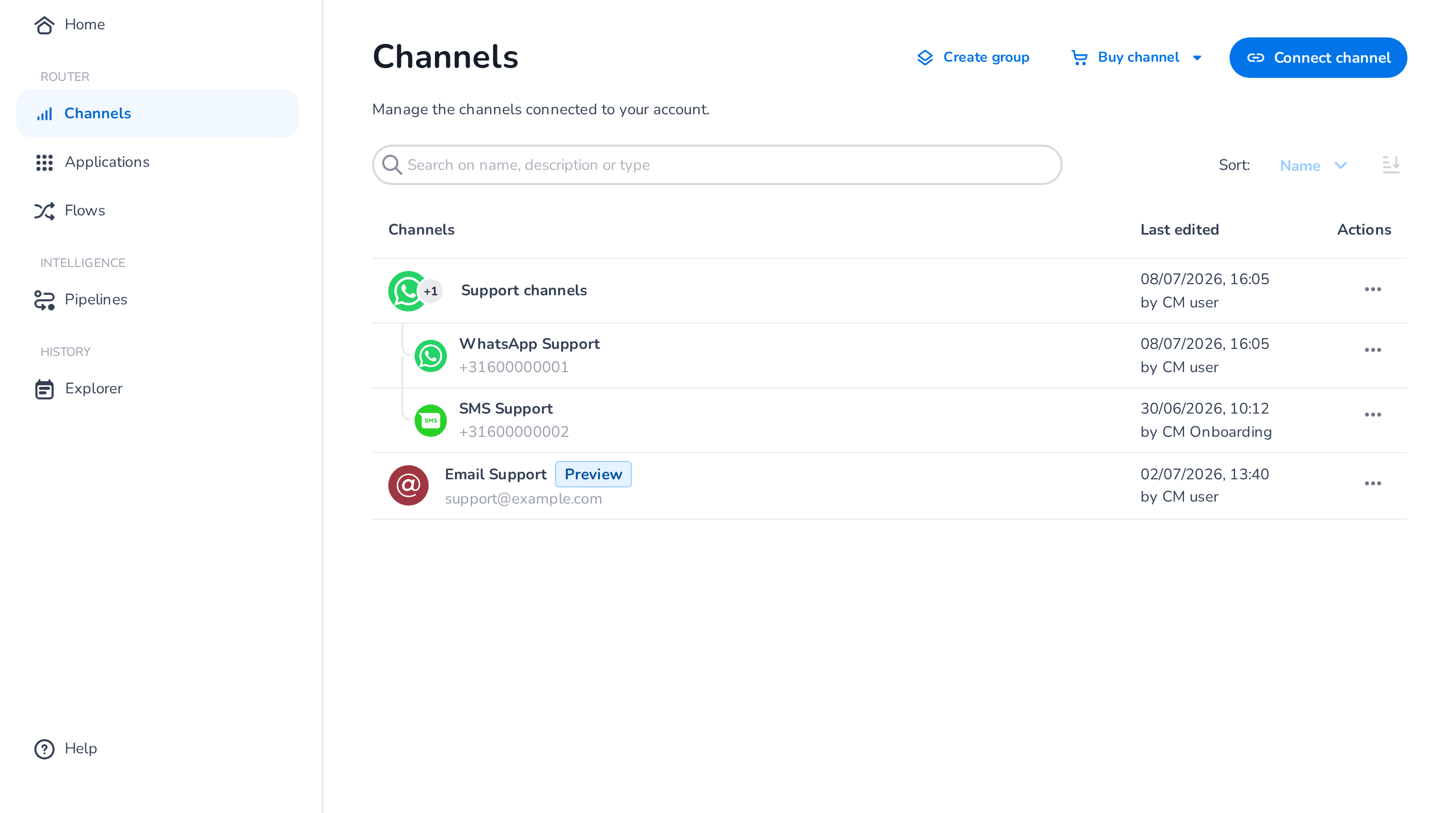This screenshot has width=1456, height=813.
Task: Click the Pipelines icon in sidebar
Action: coord(44,300)
